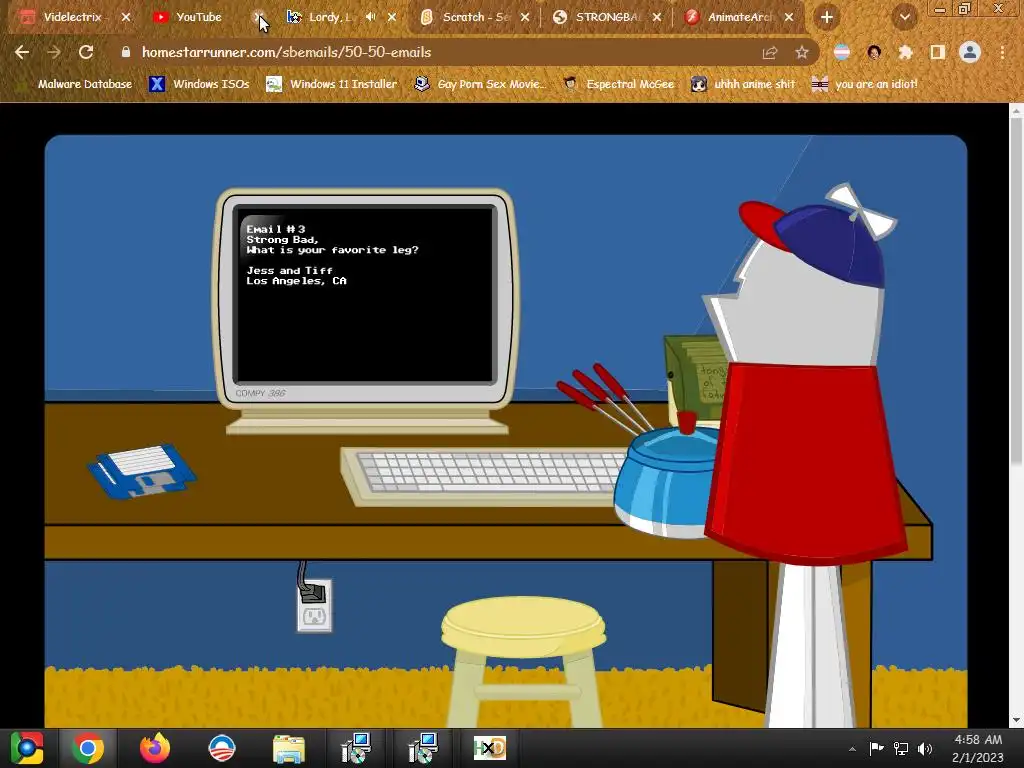Open the avatar face extension
The height and width of the screenshot is (768, 1024).
(x=874, y=52)
